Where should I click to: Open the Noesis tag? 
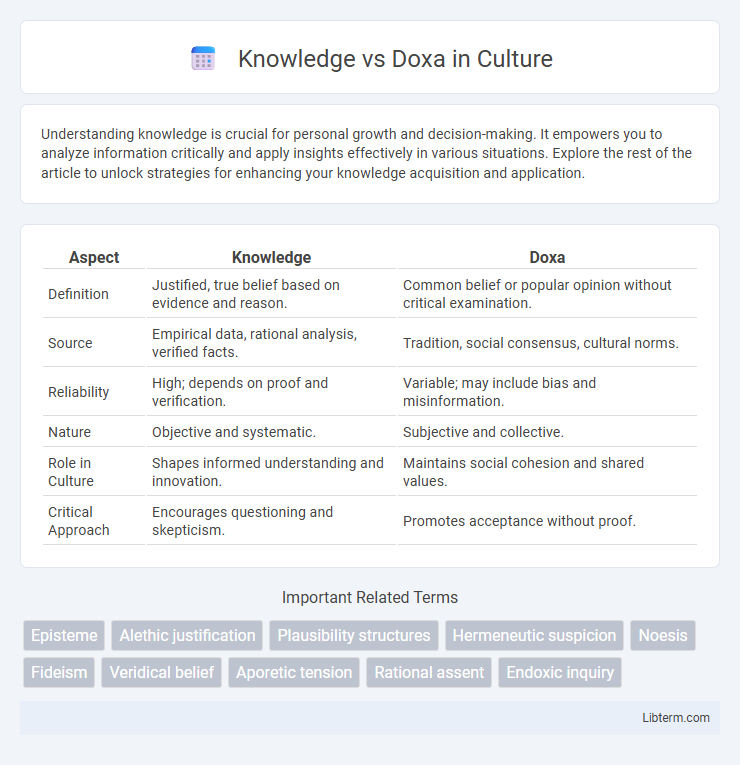(x=662, y=635)
